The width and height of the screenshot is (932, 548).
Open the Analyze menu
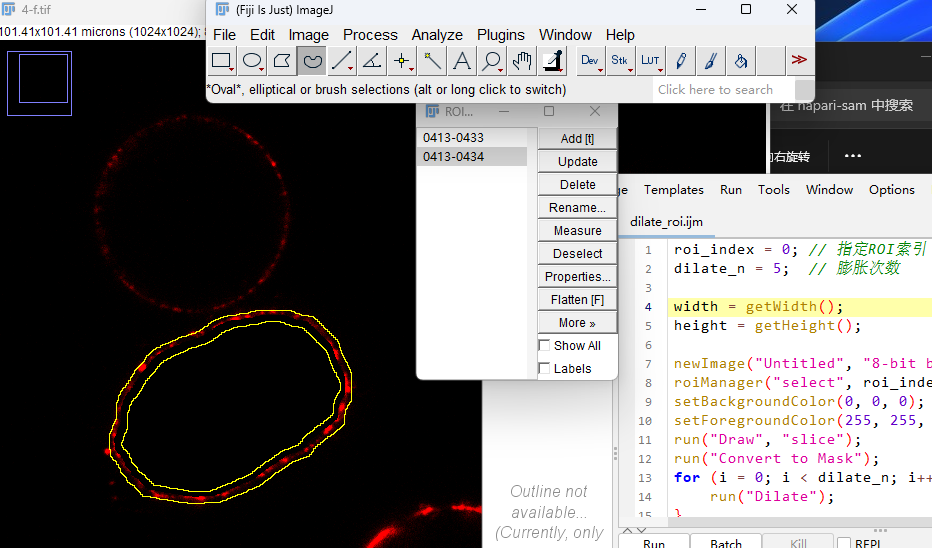[437, 35]
